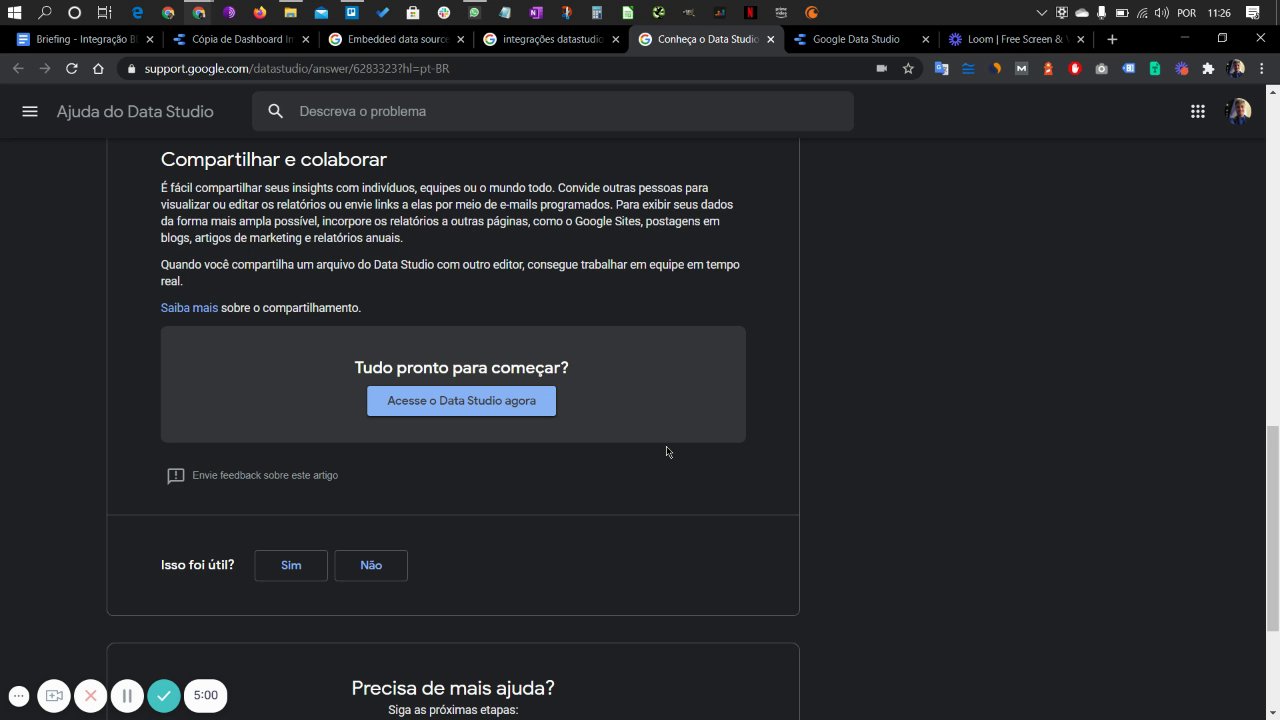
Task: Open Netflix from the taskbar
Action: click(750, 13)
